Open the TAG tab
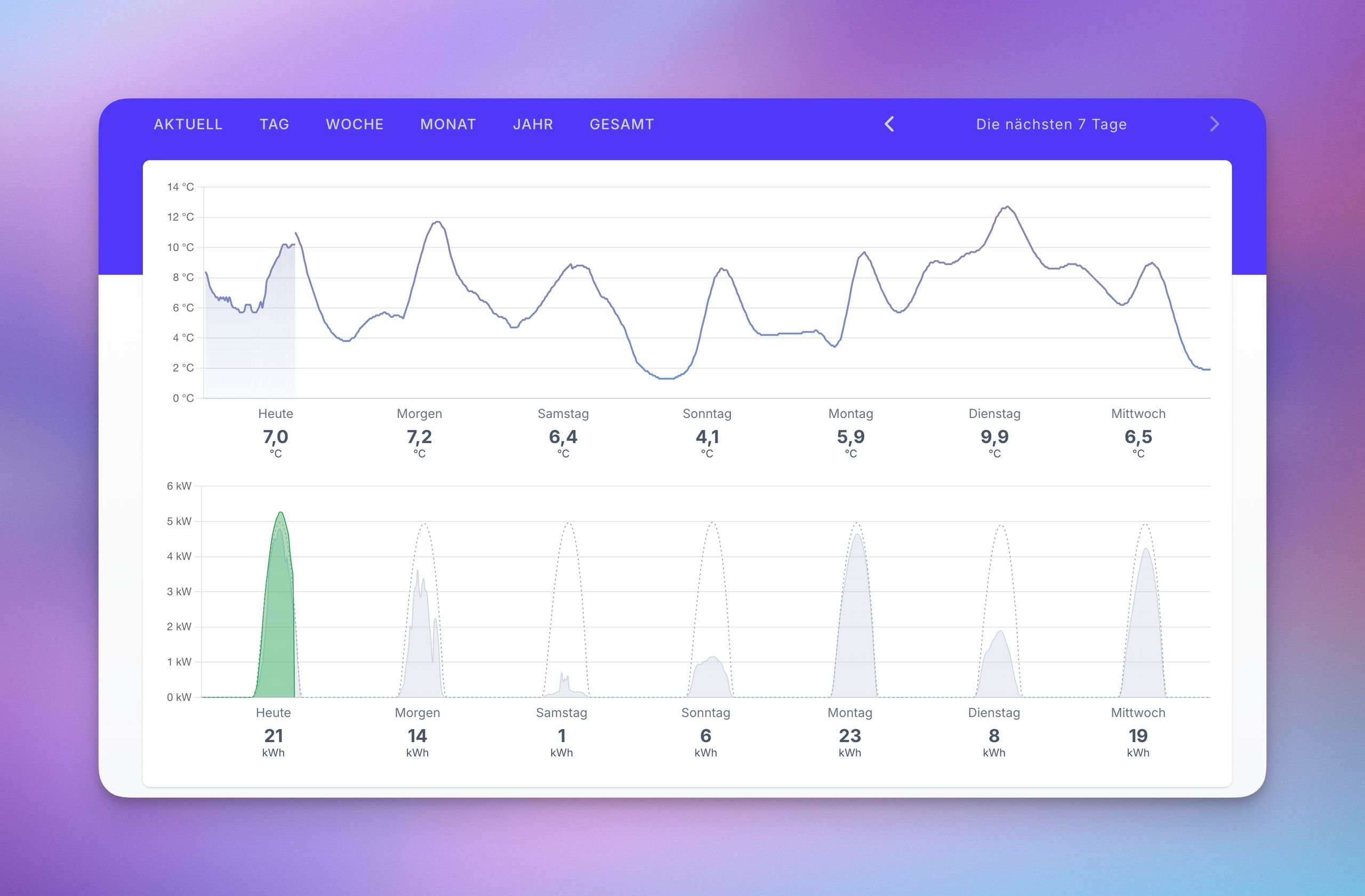The image size is (1365, 896). click(274, 124)
